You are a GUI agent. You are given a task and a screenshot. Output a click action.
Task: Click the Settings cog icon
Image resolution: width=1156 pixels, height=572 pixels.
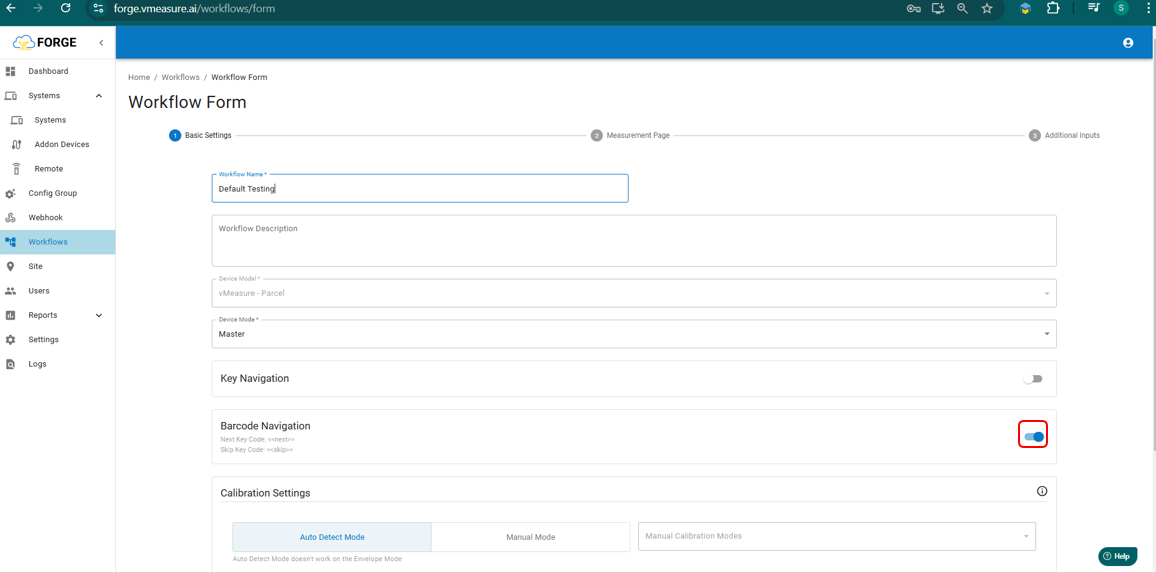click(10, 339)
